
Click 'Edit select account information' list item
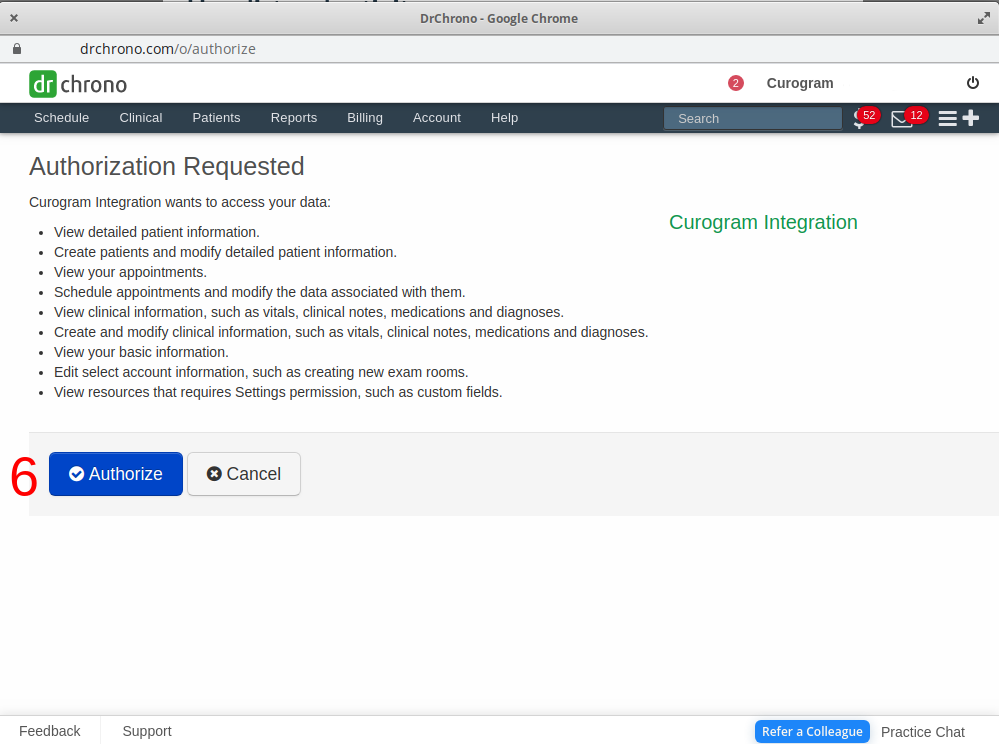point(261,372)
